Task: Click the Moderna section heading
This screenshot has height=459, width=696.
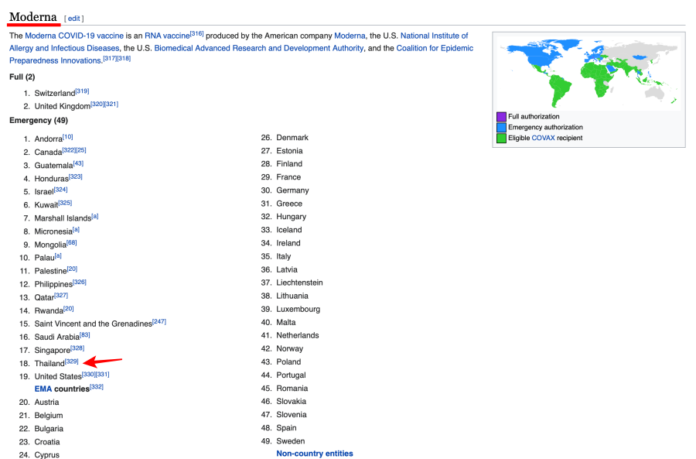Action: click(x=33, y=17)
